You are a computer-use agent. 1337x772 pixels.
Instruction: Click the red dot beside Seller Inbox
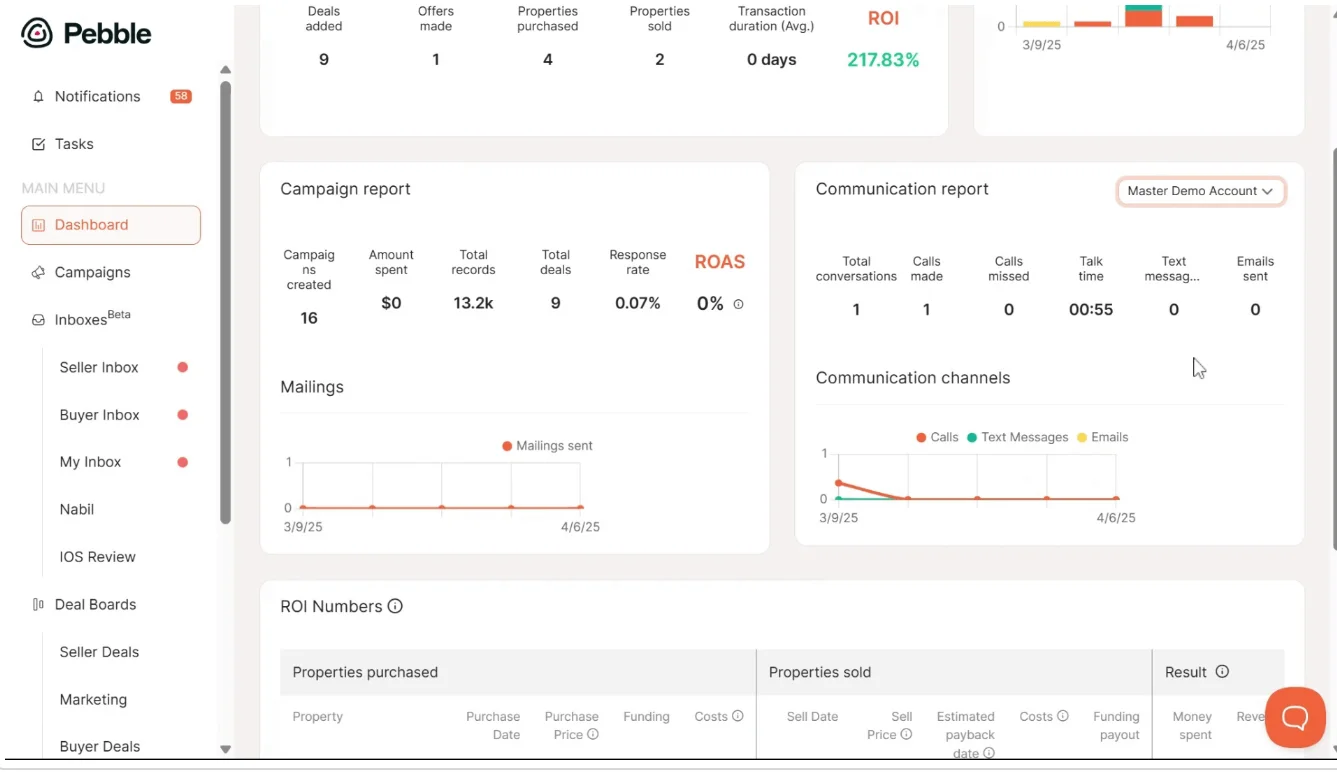coord(183,367)
